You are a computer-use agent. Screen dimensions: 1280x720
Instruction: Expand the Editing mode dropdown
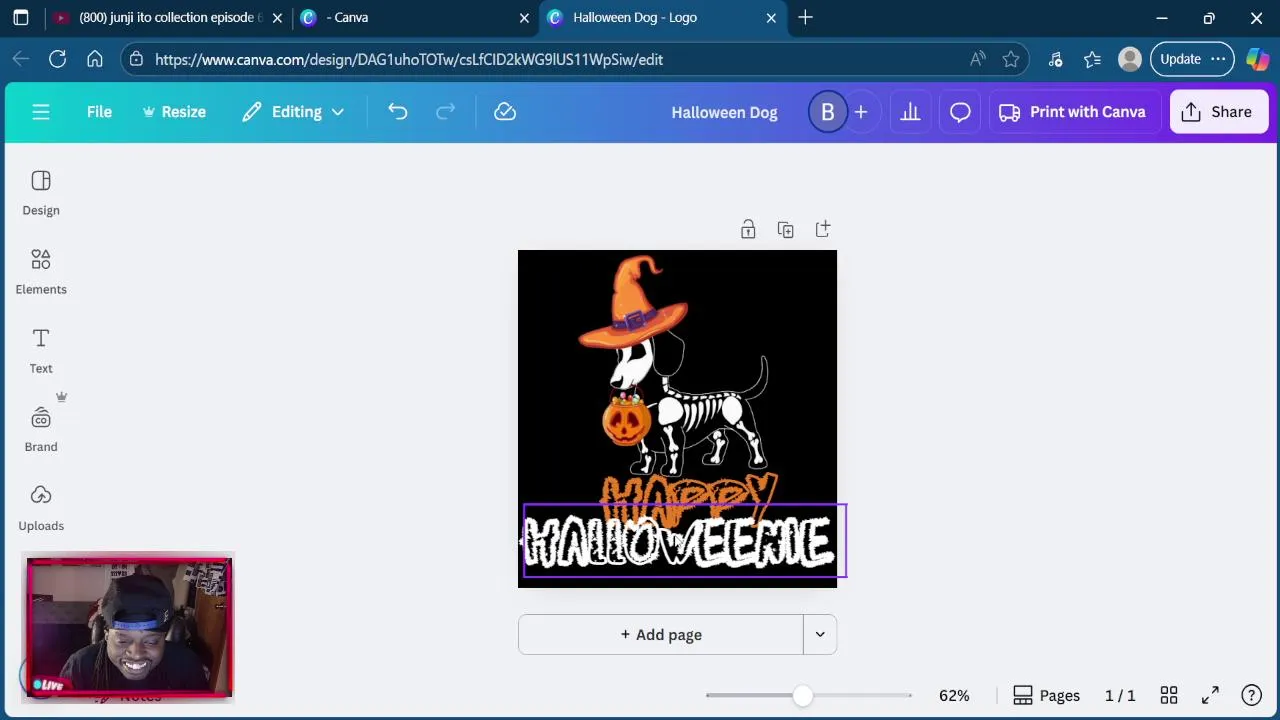tap(293, 112)
